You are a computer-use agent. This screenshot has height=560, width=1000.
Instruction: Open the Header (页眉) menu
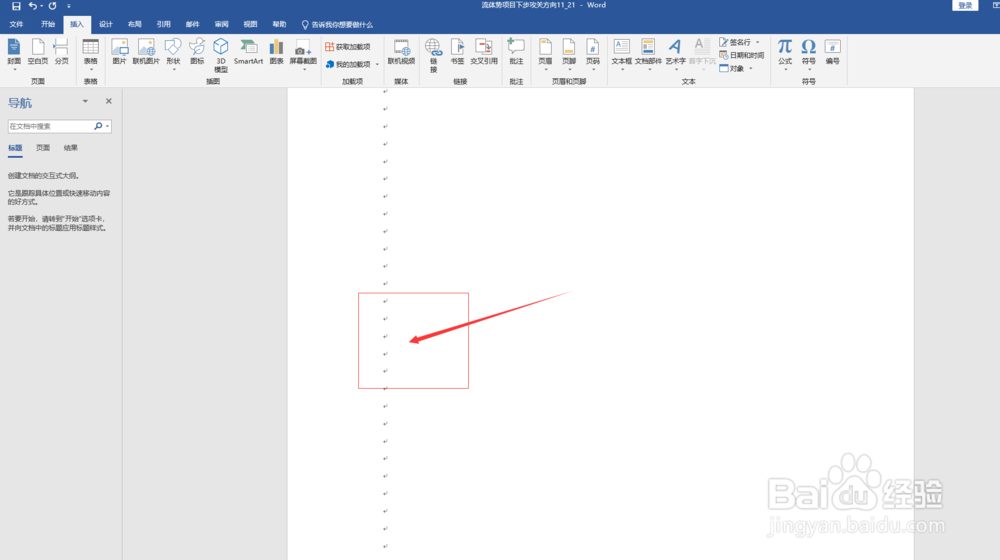coord(545,54)
